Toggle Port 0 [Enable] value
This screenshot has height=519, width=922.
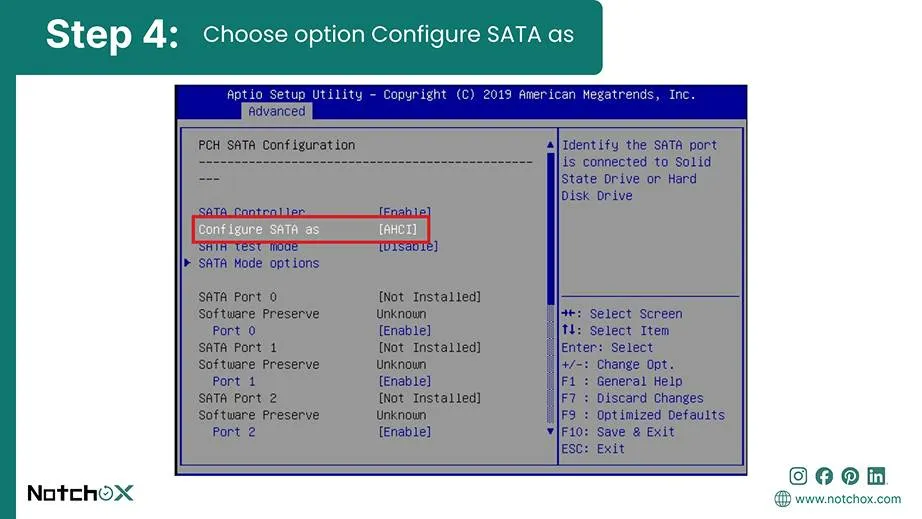(x=405, y=331)
